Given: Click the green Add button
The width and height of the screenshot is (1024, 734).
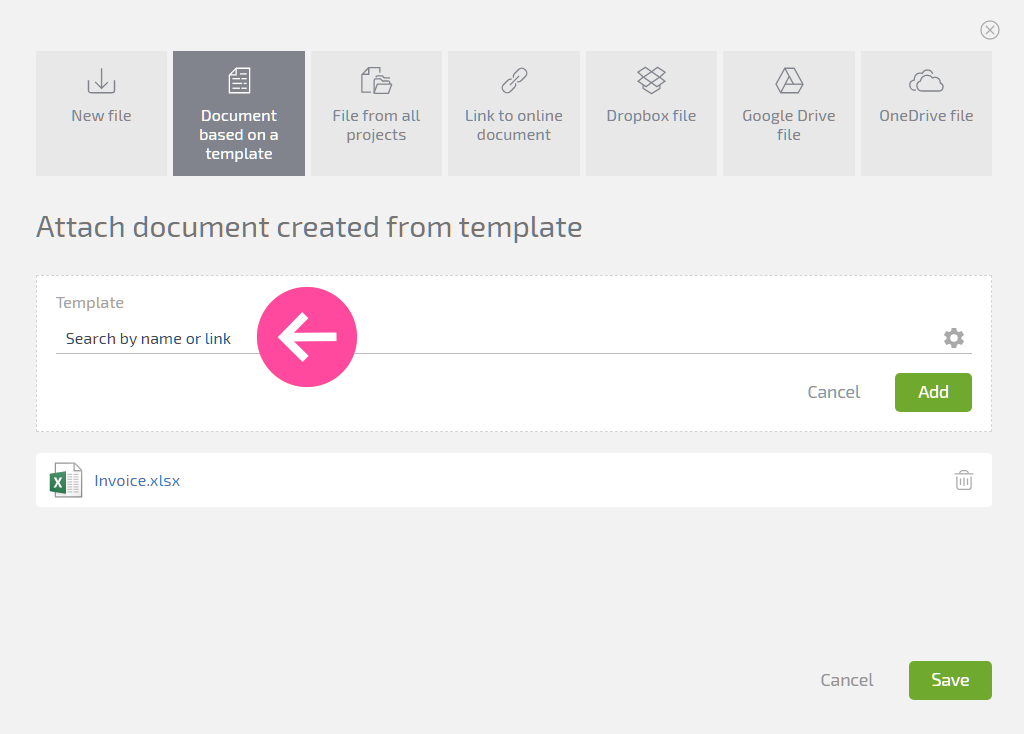Looking at the screenshot, I should [933, 392].
